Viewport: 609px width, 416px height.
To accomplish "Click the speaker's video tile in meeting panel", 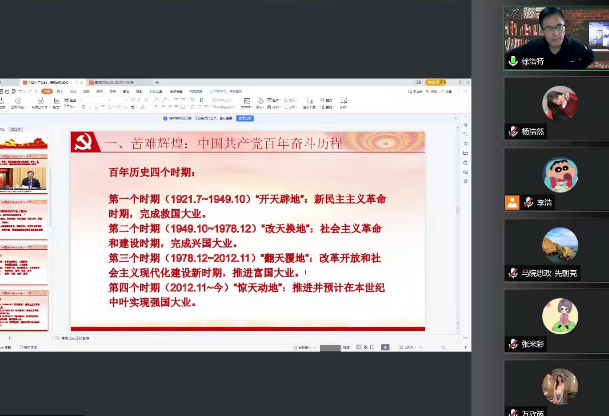I will (556, 38).
